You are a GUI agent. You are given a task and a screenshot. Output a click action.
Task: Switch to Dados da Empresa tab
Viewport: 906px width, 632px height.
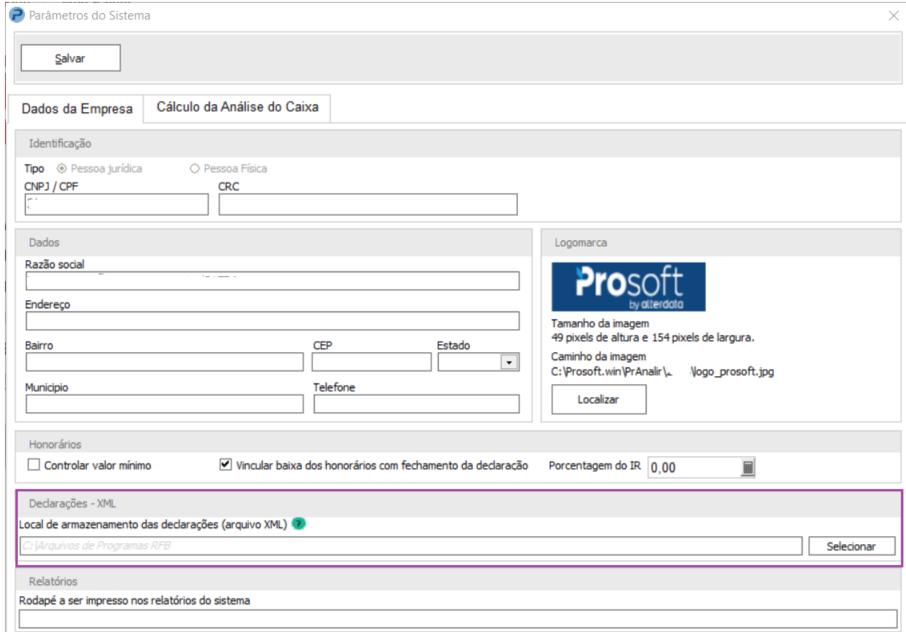point(77,109)
